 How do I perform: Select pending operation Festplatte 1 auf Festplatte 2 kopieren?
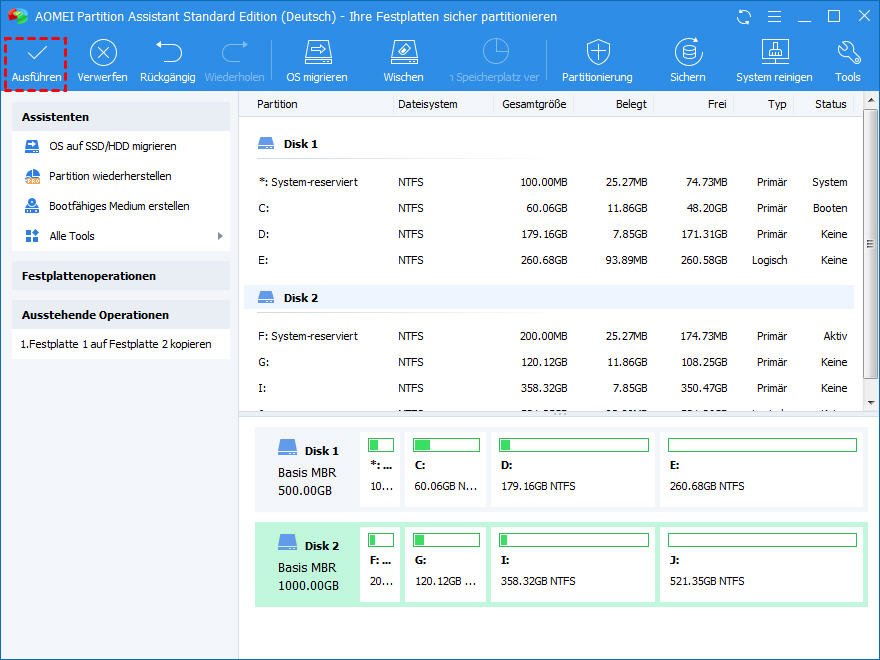click(116, 344)
